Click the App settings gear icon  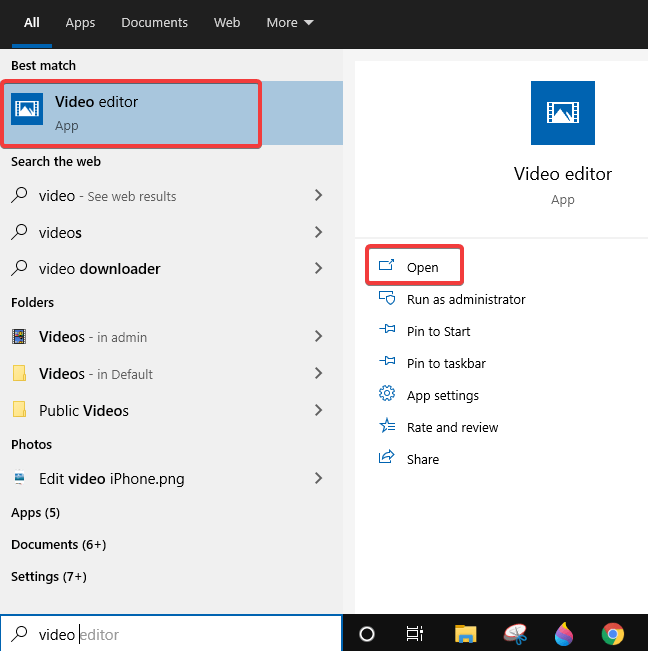(386, 393)
